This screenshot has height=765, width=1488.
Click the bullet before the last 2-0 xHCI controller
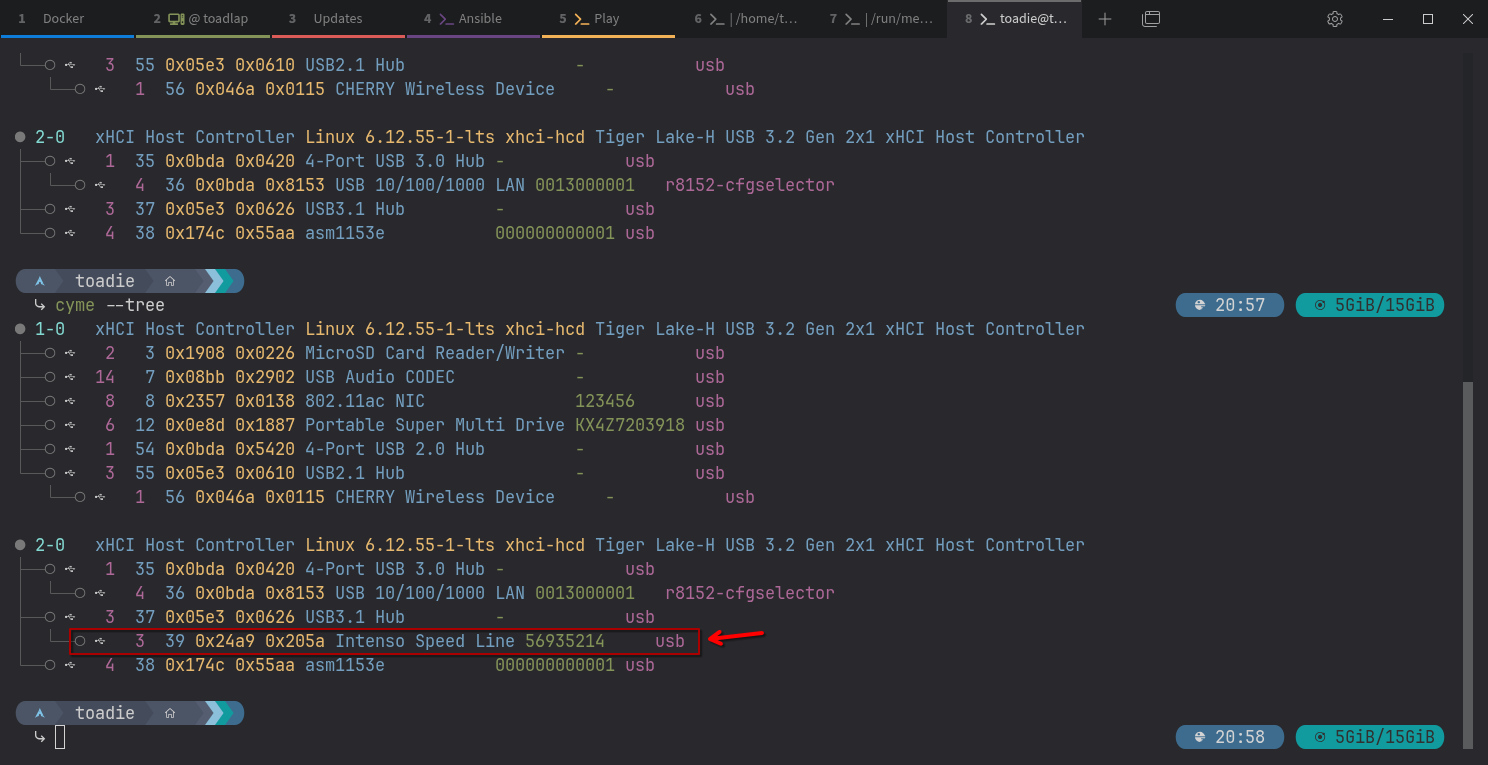click(x=20, y=545)
